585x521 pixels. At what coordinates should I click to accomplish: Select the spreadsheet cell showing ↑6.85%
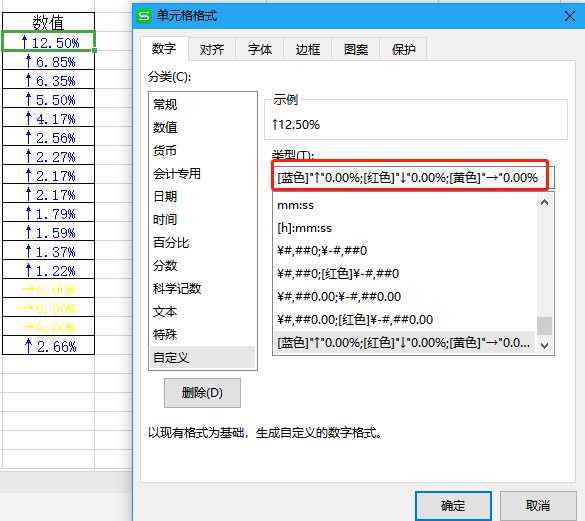click(49, 60)
